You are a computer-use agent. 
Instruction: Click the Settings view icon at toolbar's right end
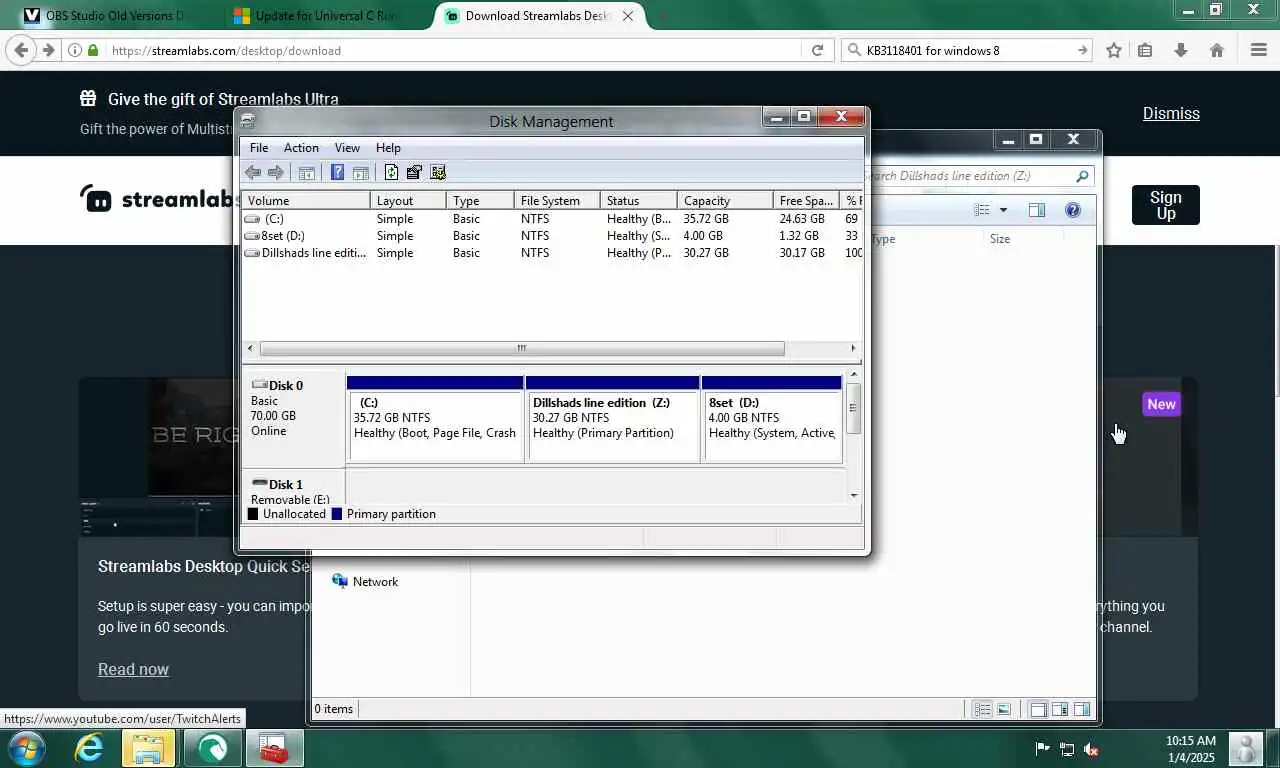pyautogui.click(x=437, y=173)
